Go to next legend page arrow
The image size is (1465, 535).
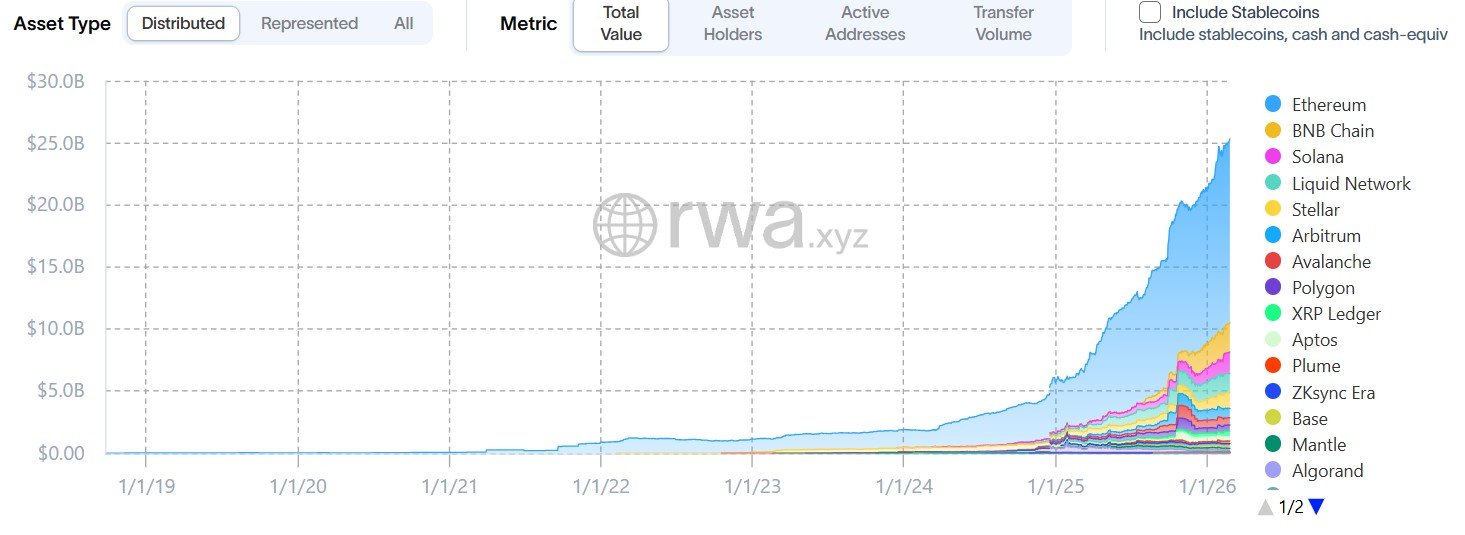1316,507
